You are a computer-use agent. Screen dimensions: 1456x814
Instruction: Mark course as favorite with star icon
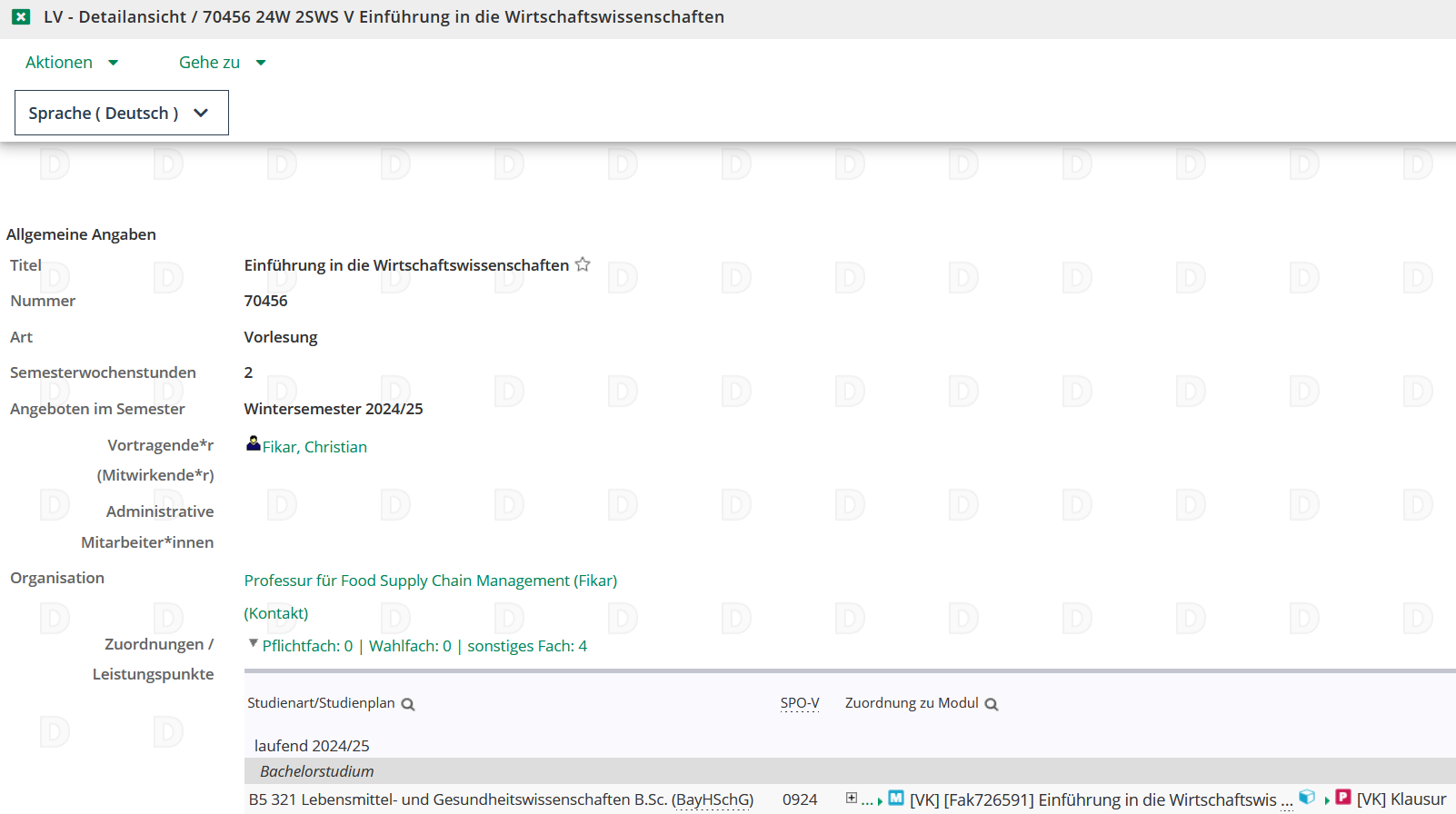[x=583, y=264]
